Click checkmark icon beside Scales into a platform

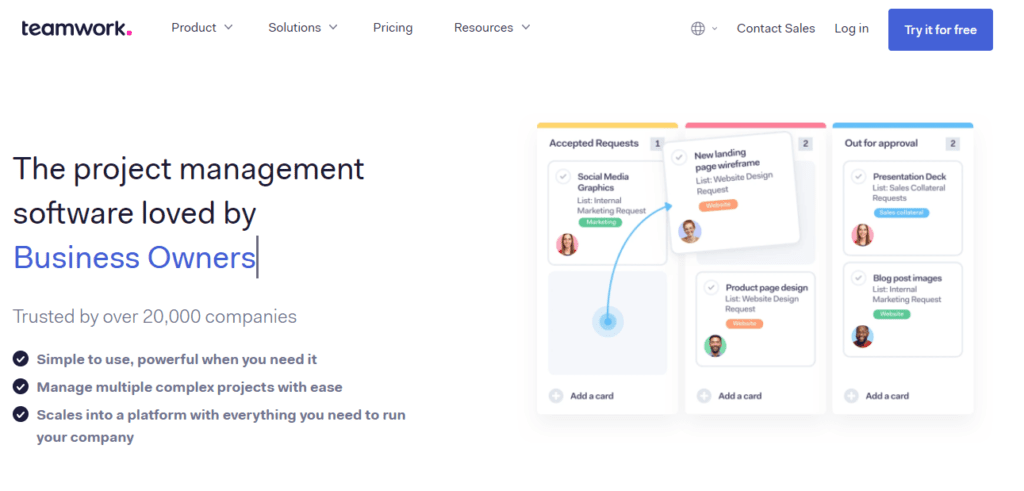[x=21, y=415]
